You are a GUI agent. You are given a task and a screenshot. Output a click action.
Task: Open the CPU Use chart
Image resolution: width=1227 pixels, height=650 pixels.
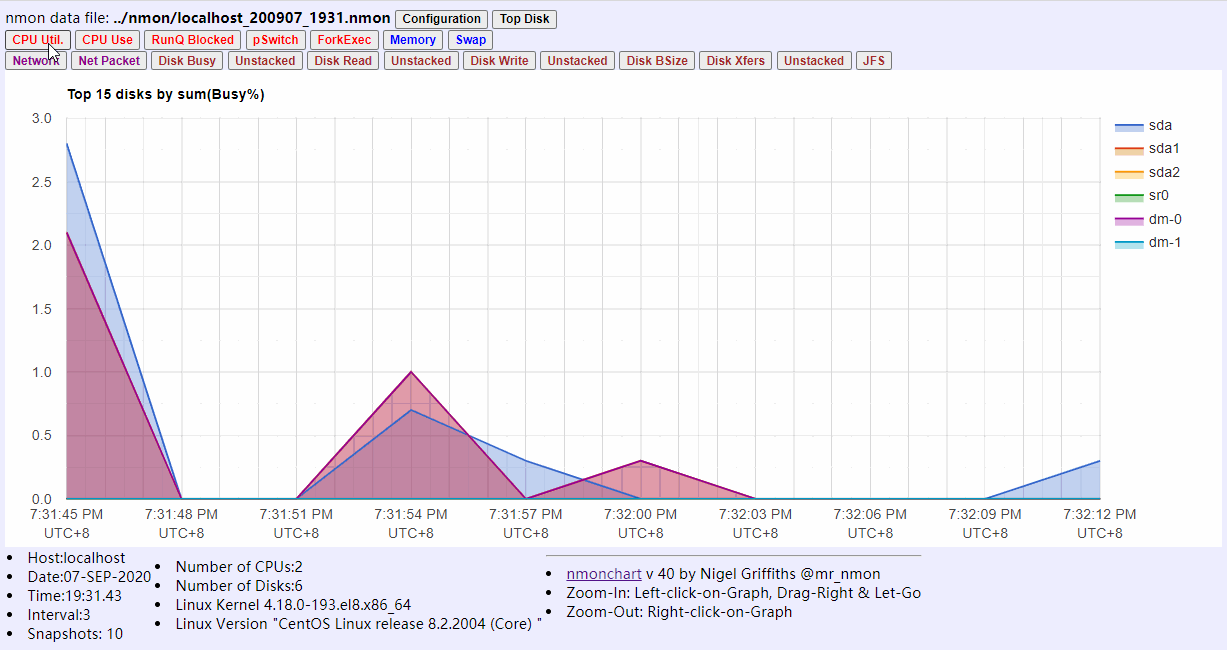tap(107, 39)
